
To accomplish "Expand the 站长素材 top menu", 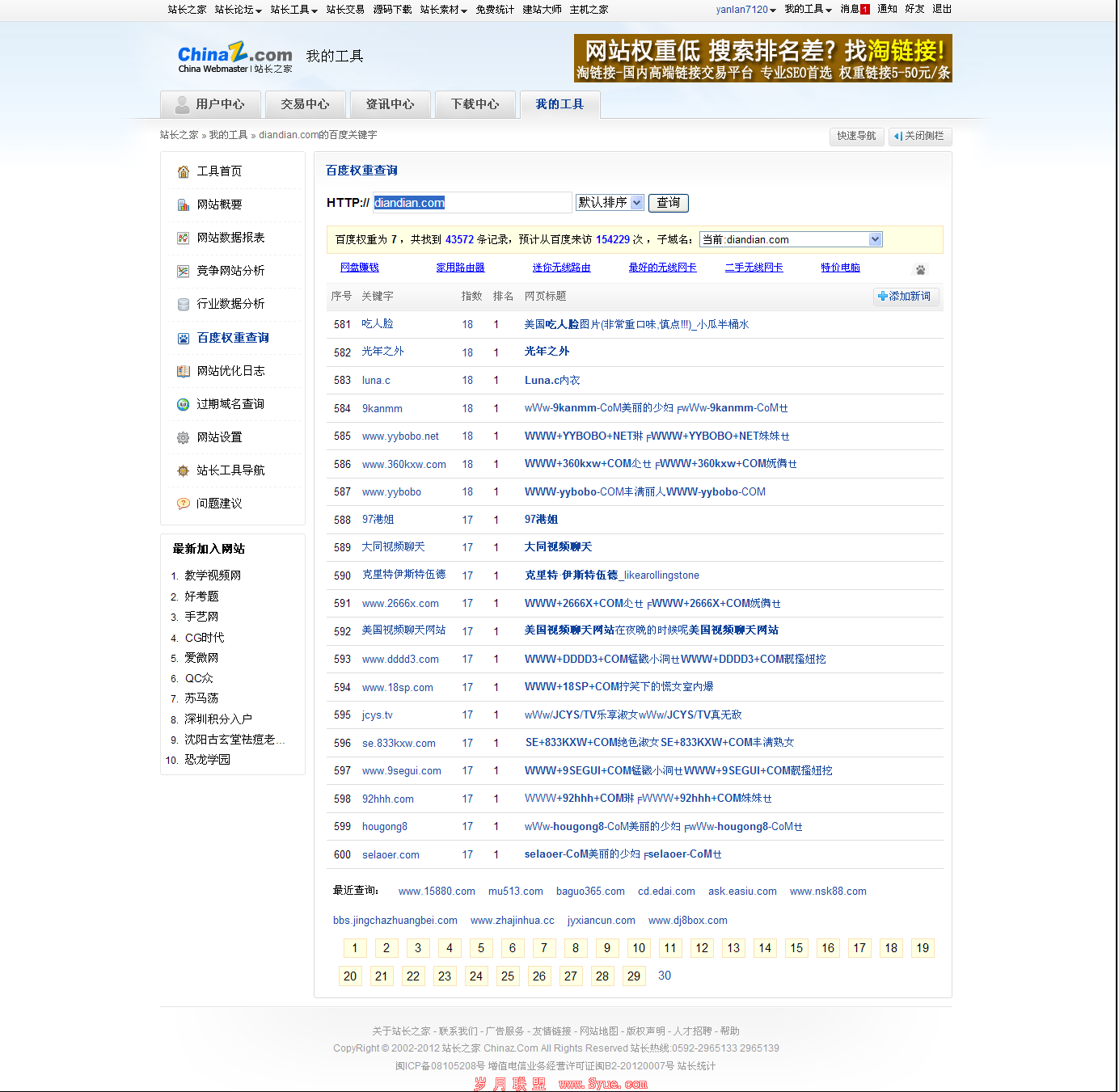I will (x=444, y=10).
